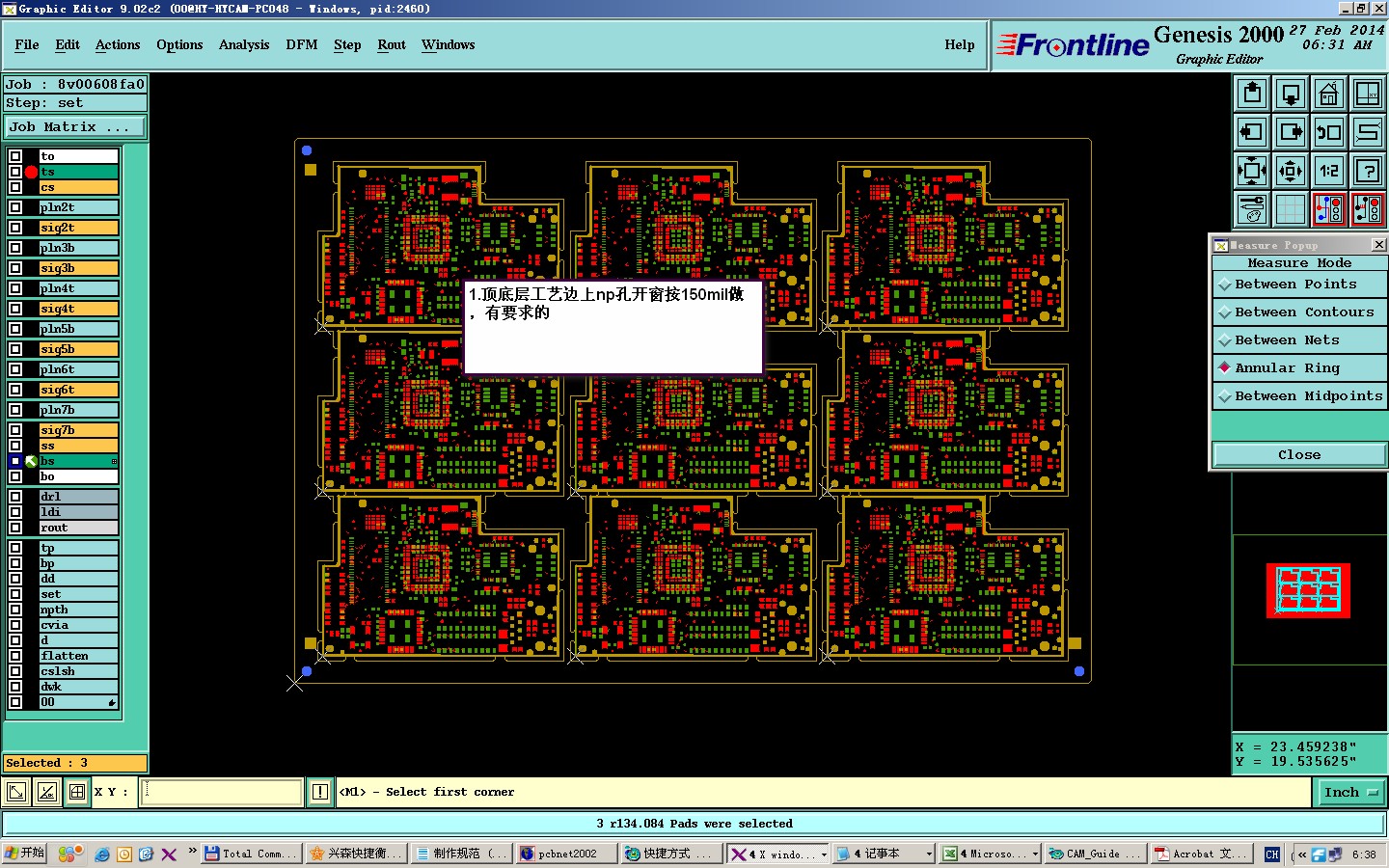Click the CH language indicator in taskbar
This screenshot has height=868, width=1389.
(1272, 854)
